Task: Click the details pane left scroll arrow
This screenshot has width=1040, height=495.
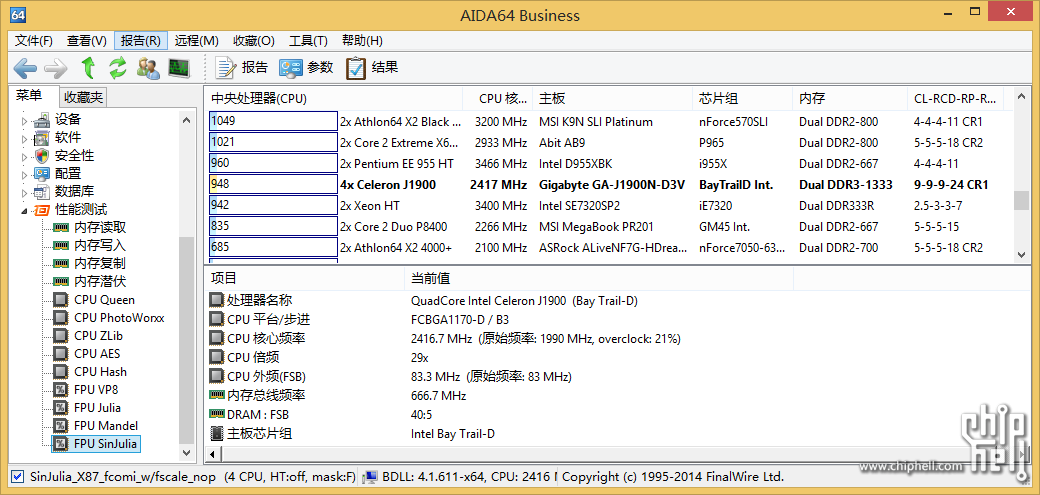Action: (212, 455)
